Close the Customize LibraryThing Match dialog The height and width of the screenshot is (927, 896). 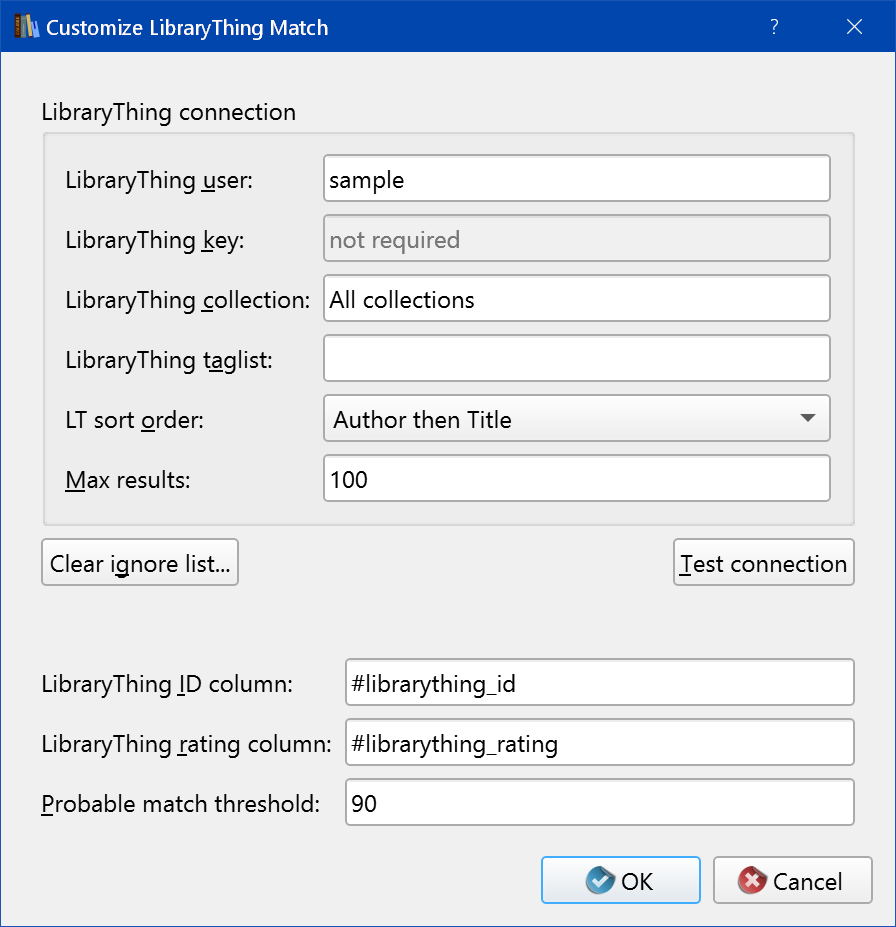pyautogui.click(x=854, y=28)
